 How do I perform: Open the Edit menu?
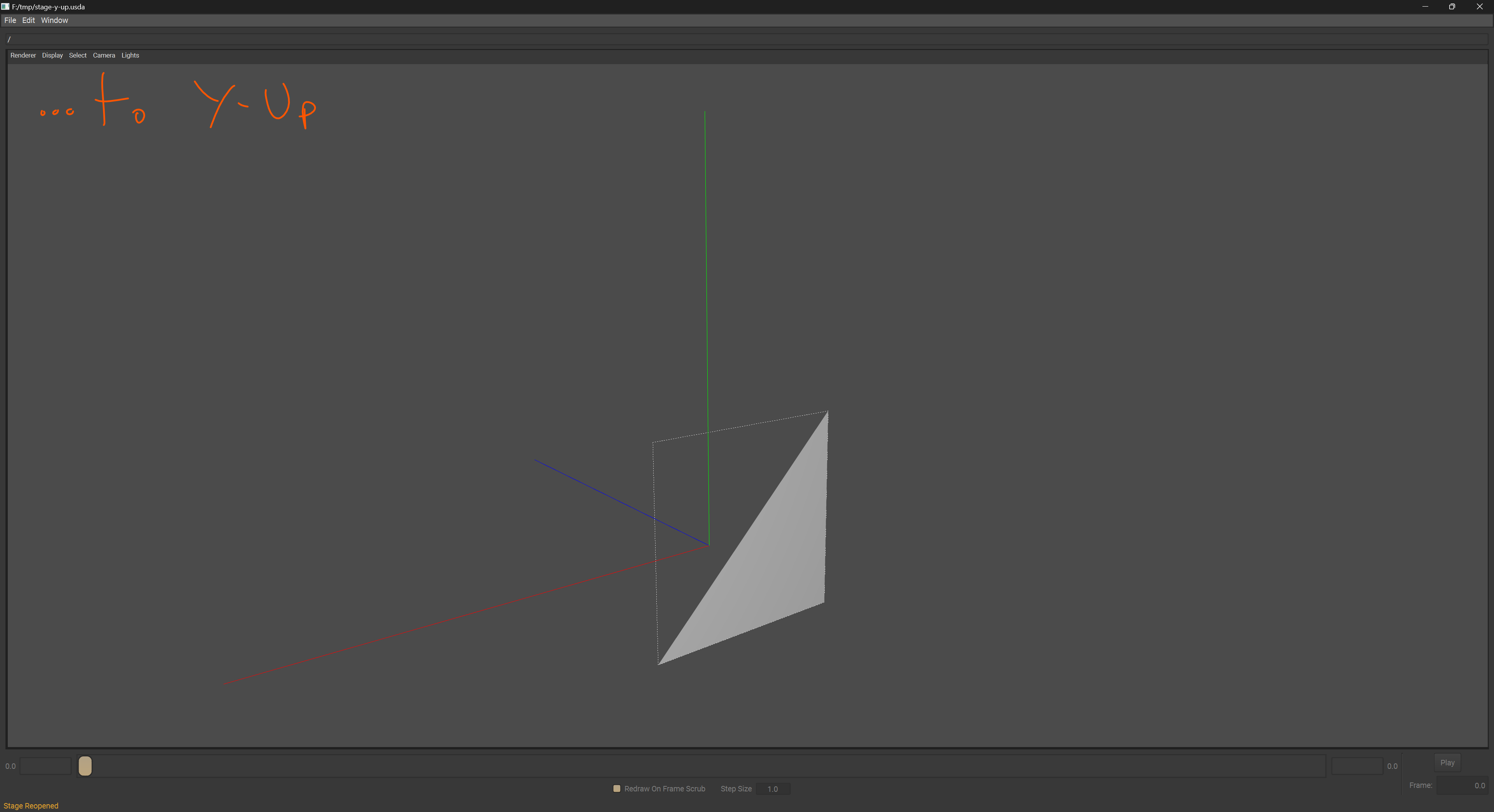(x=28, y=20)
